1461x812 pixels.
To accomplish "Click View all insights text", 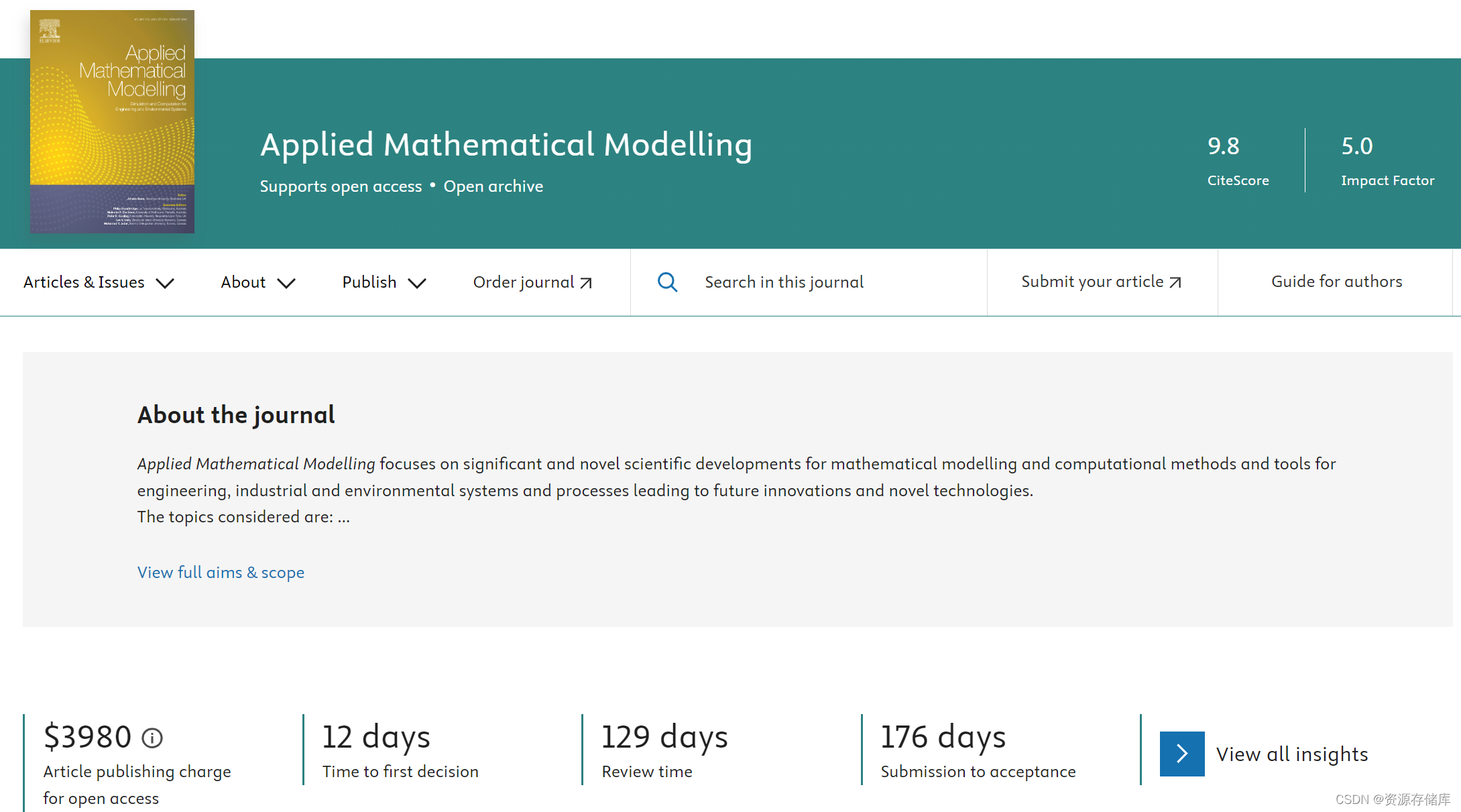I will 1292,754.
